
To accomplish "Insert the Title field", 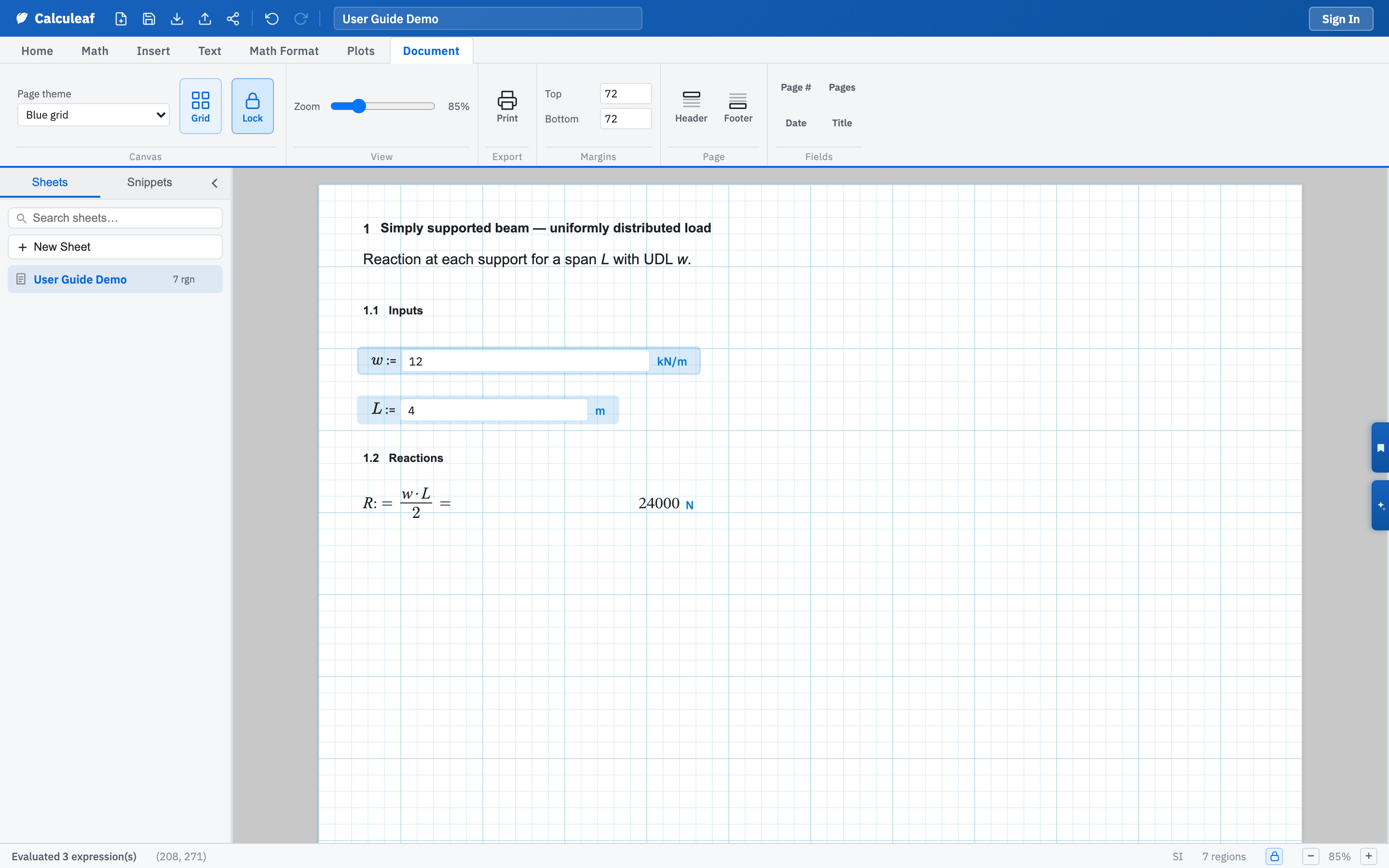I will coord(842,123).
